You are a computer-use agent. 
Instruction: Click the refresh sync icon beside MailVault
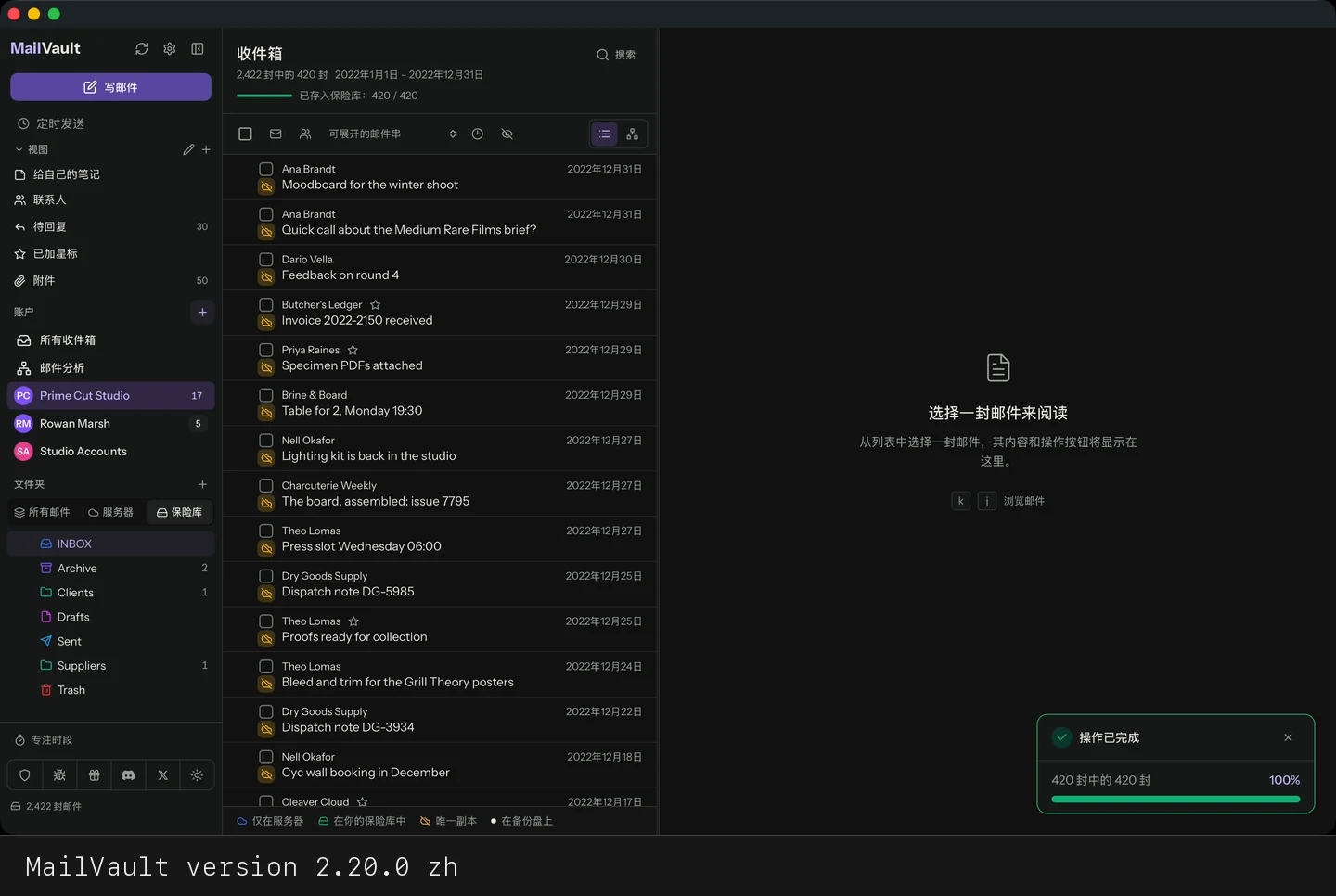tap(142, 48)
